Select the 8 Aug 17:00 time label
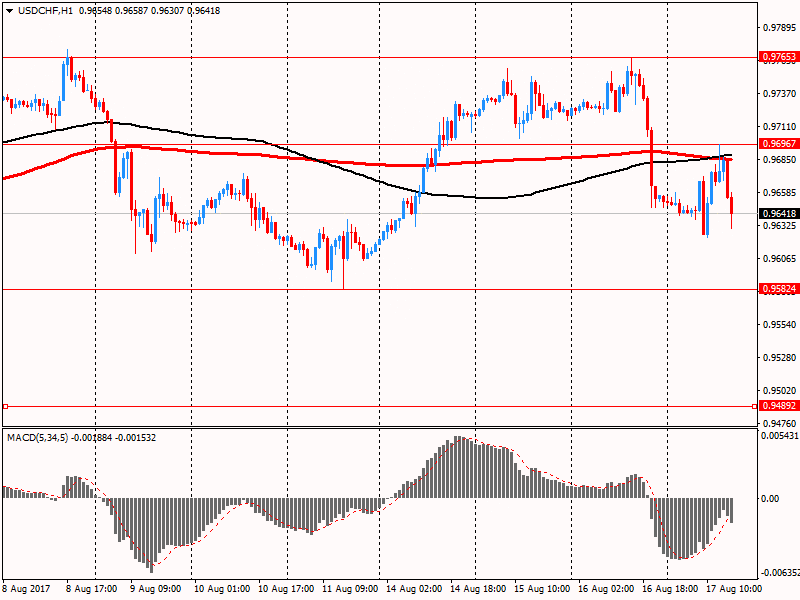Image resolution: width=800 pixels, height=600 pixels. coord(92,589)
